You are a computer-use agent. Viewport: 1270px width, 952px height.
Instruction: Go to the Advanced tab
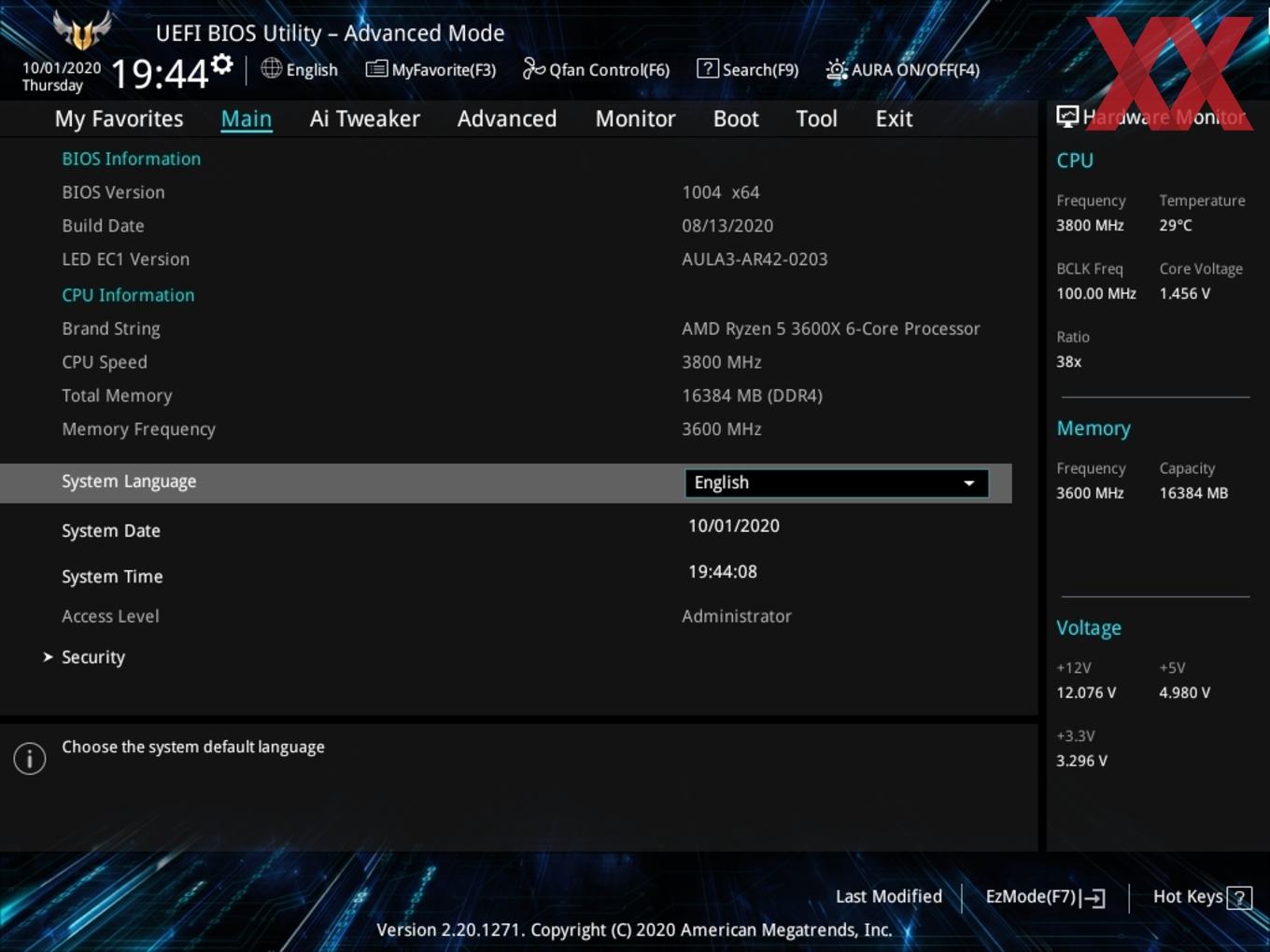[x=507, y=119]
